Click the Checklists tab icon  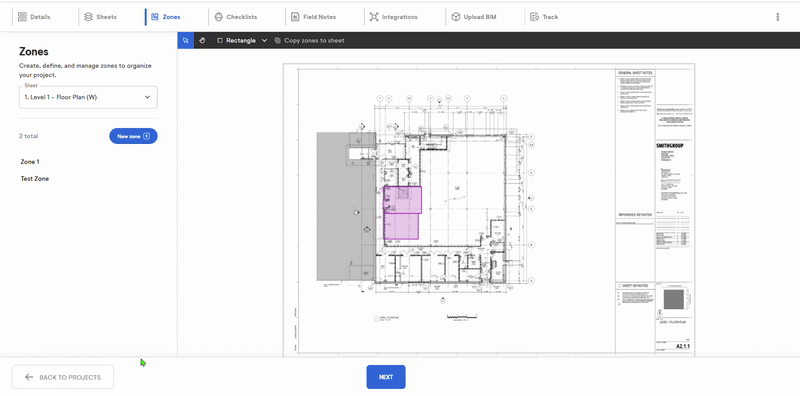(218, 17)
